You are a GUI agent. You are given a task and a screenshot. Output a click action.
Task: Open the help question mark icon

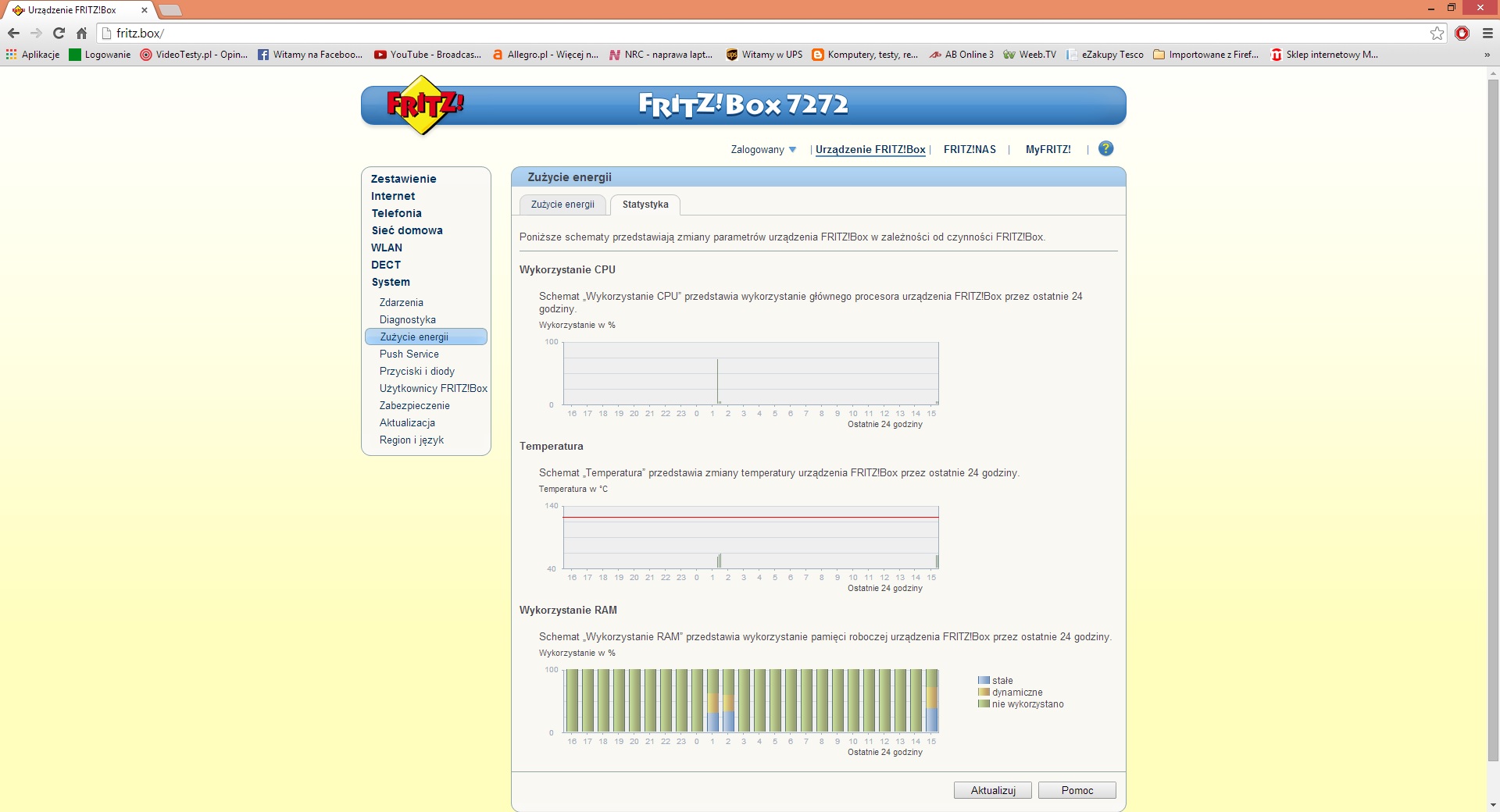point(1105,148)
